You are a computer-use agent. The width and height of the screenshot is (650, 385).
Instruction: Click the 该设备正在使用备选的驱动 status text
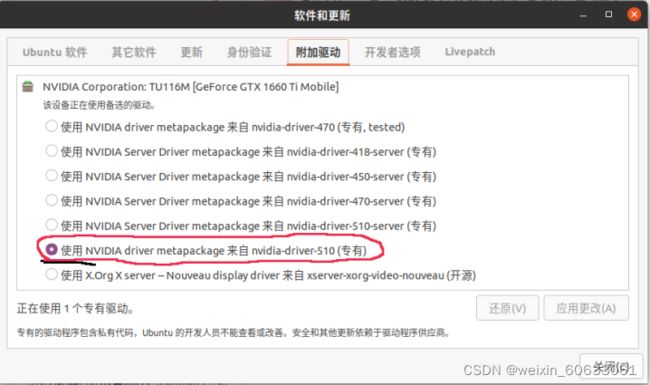click(99, 105)
